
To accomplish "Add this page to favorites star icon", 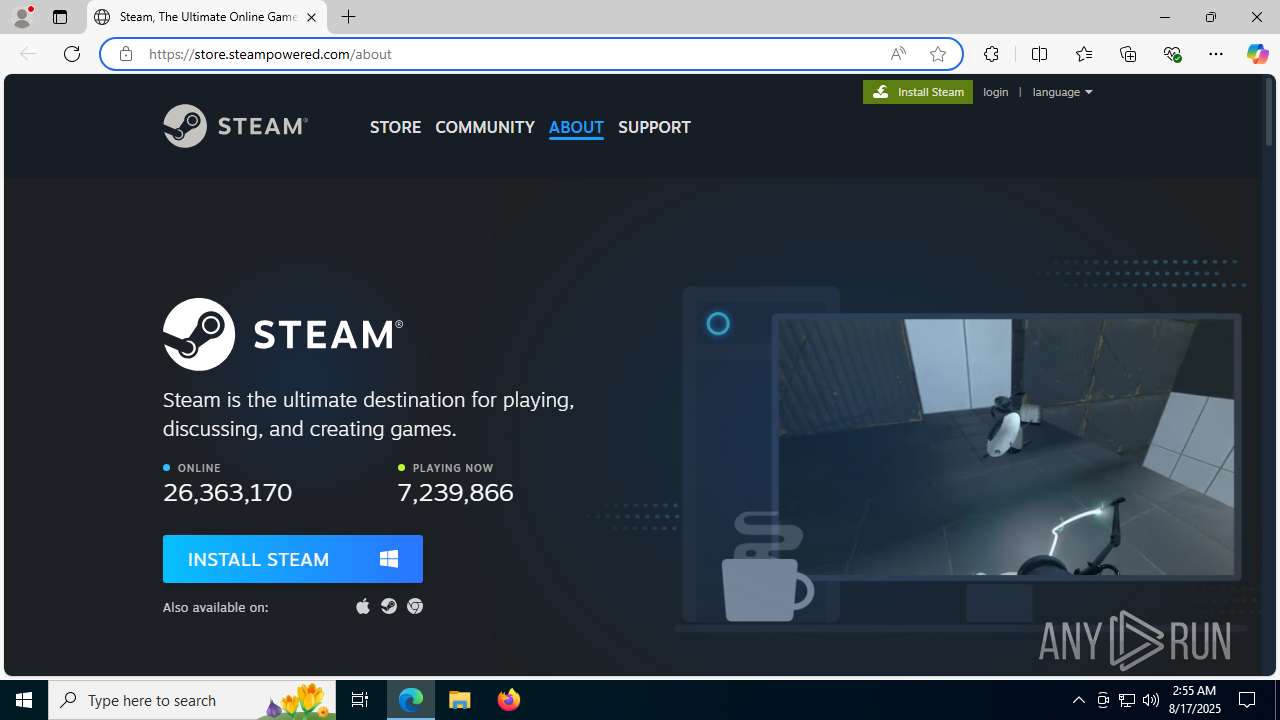I will [938, 54].
